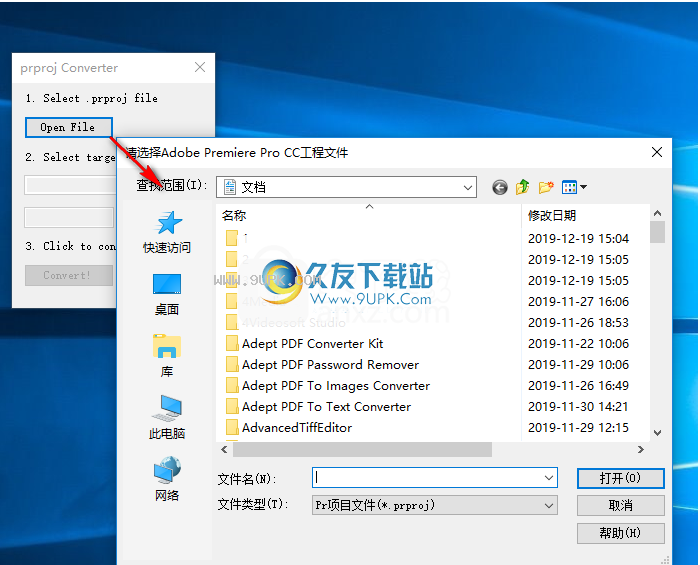The width and height of the screenshot is (700, 565).
Task: Click the vertical scrollbar thumb in file list
Action: coord(657,232)
